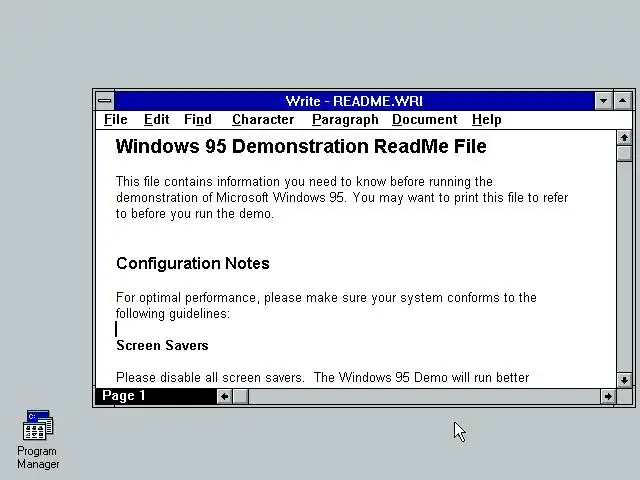Maximize the Write window

tap(622, 101)
